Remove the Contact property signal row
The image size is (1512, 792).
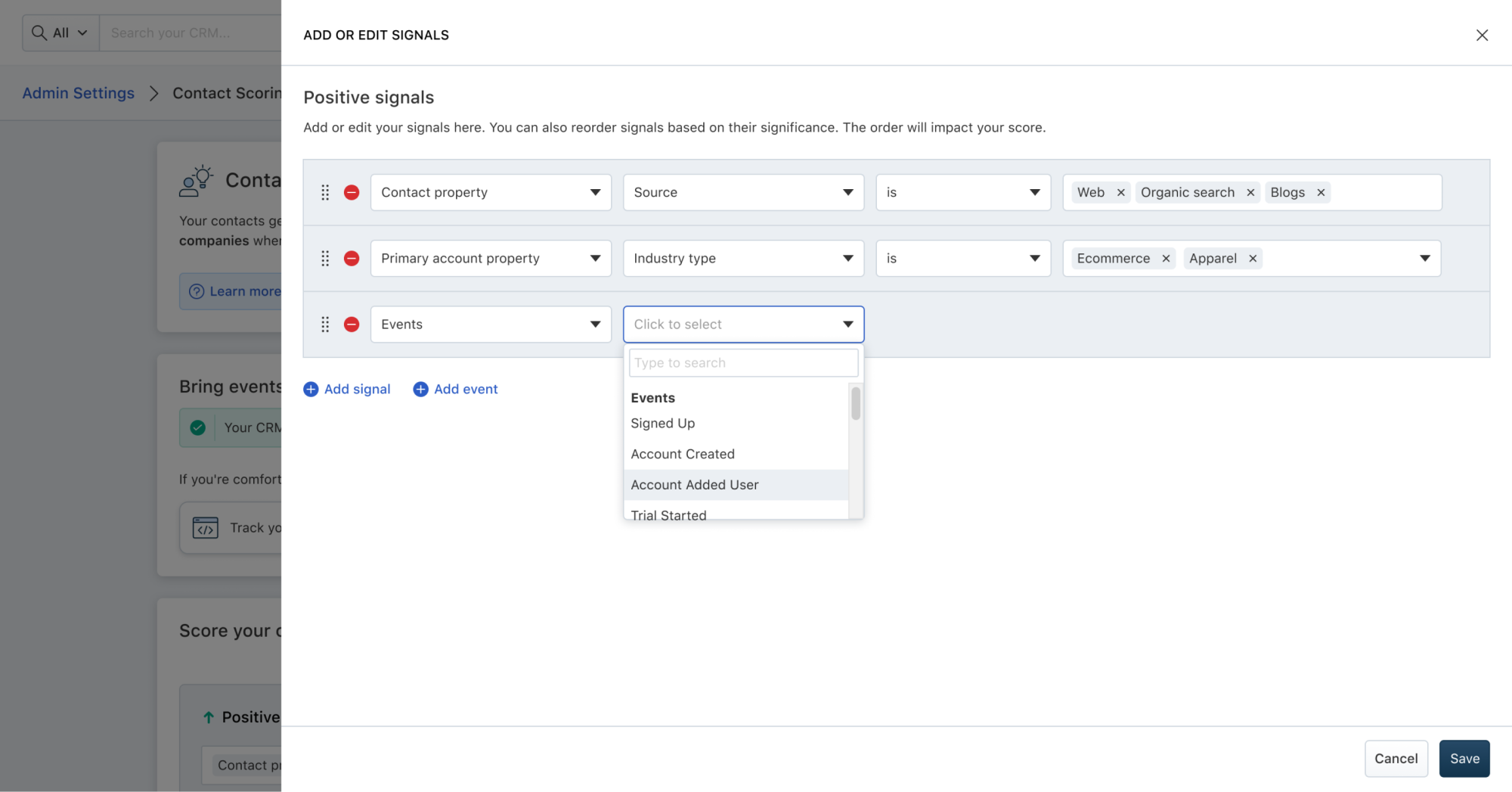click(x=352, y=192)
